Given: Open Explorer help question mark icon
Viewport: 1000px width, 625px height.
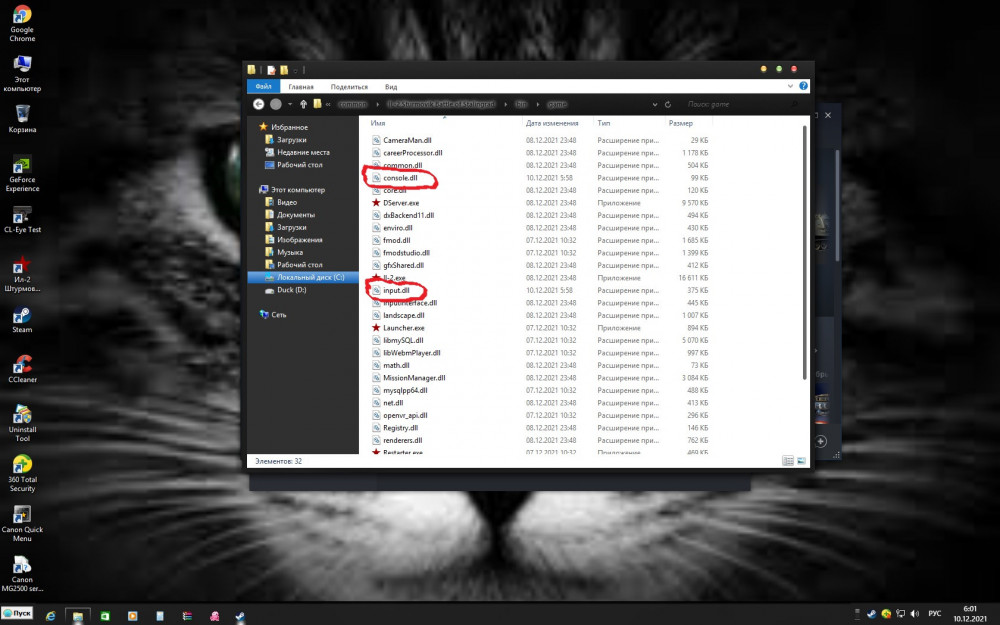Looking at the screenshot, I should (x=803, y=86).
